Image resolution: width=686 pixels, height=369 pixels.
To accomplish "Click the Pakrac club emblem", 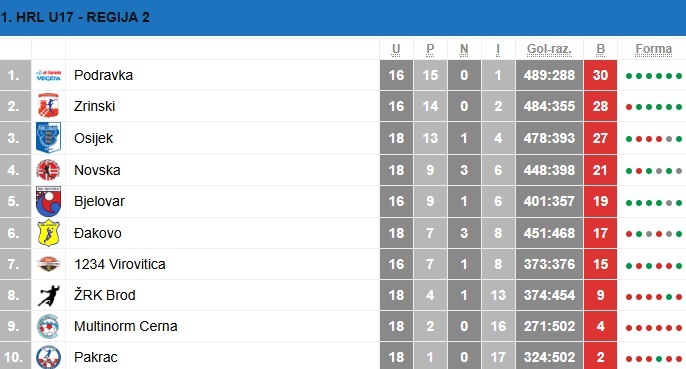I will (x=48, y=357).
